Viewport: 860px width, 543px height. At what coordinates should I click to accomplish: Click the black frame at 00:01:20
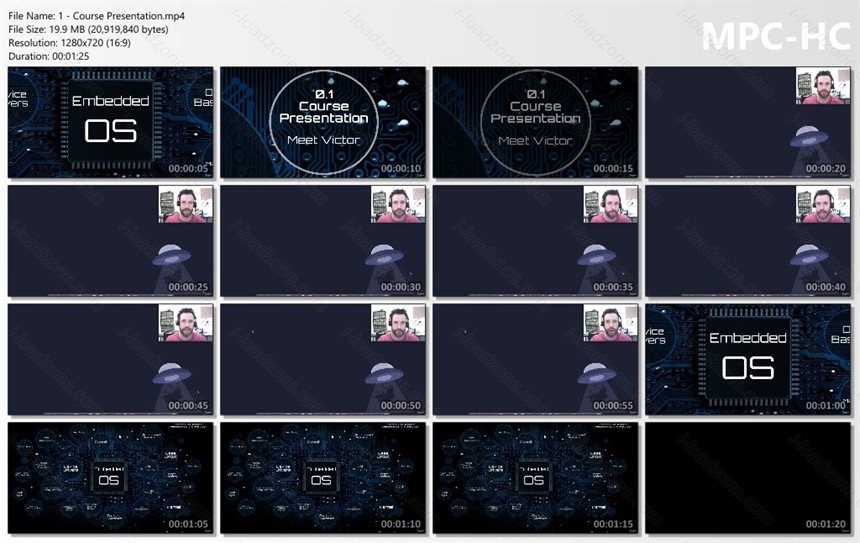748,478
